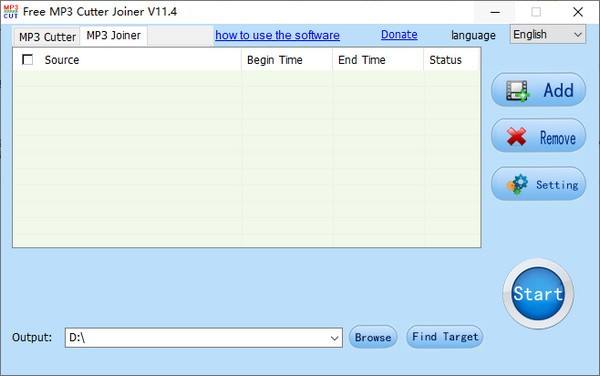The height and width of the screenshot is (376, 600).
Task: Open the English language dropdown
Action: pos(547,34)
